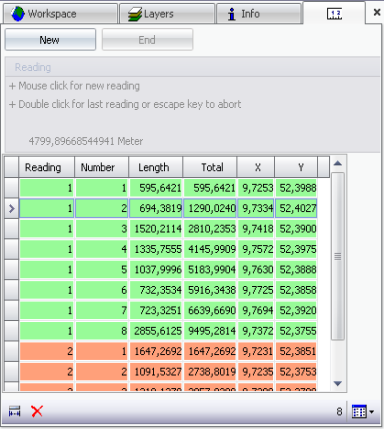Close the panel with the X button
This screenshot has width=384, height=429.
tap(377, 13)
